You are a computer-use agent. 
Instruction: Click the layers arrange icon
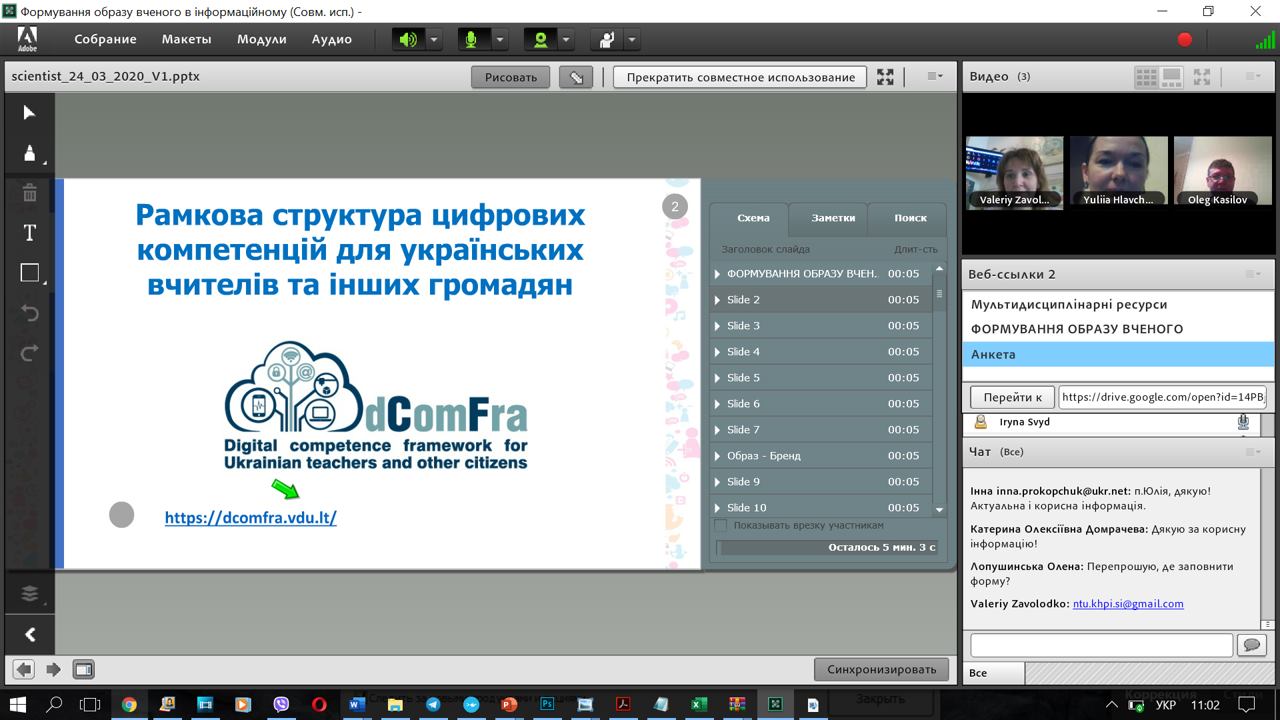(29, 593)
